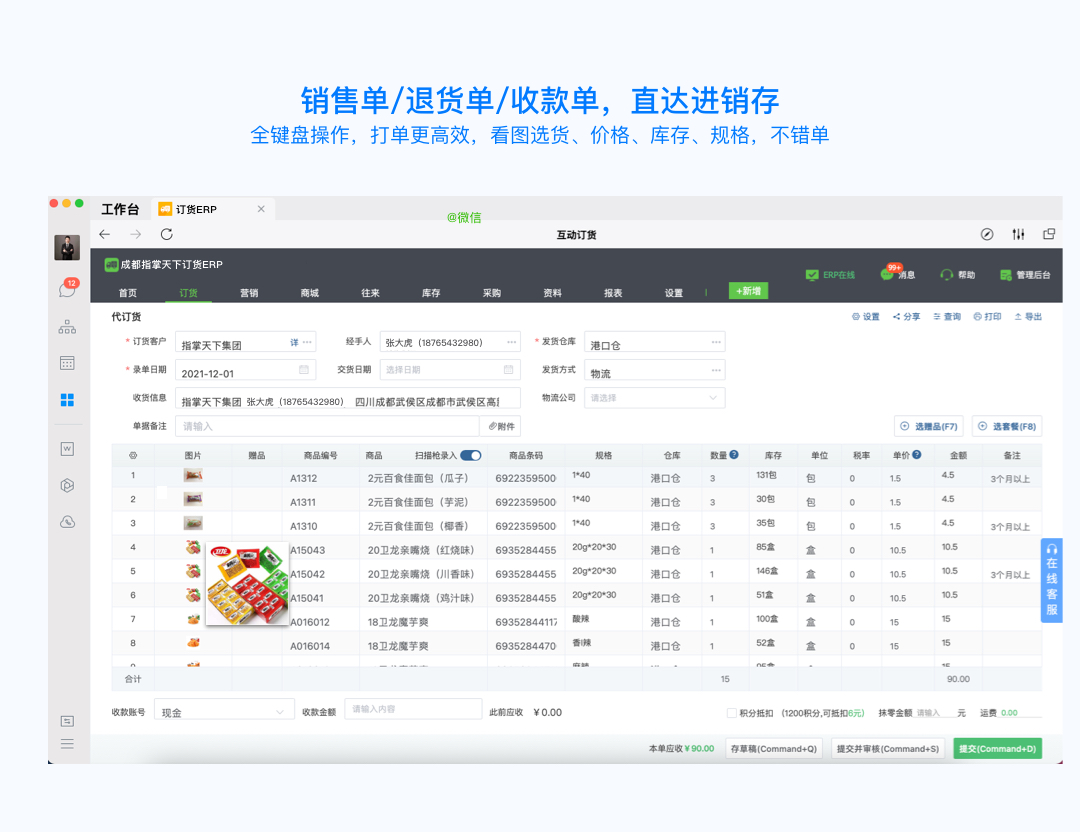This screenshot has height=832, width=1080.
Task: Click the compass icon in top bar
Action: (987, 234)
